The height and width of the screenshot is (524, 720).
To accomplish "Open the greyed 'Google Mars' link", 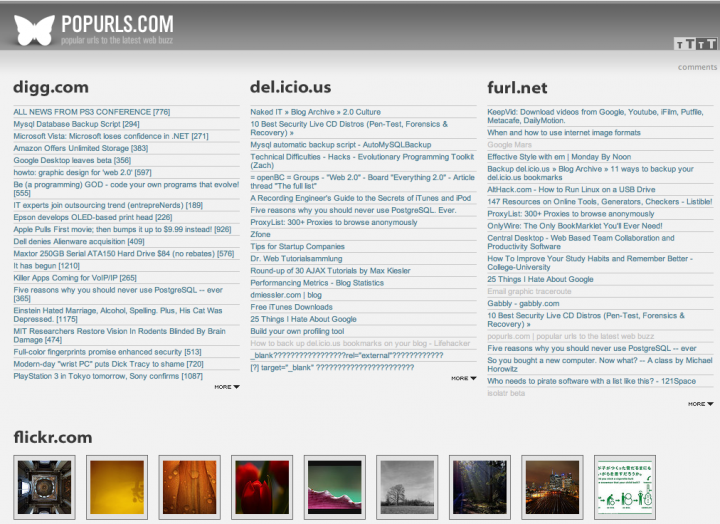I will (509, 145).
